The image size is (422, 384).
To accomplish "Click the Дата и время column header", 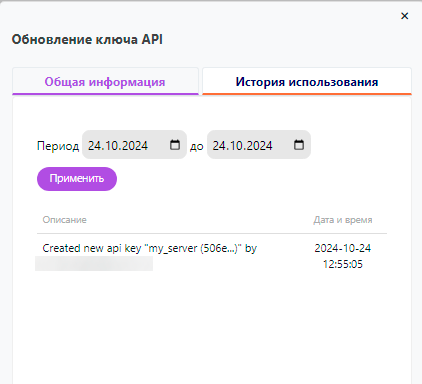I will 343,220.
